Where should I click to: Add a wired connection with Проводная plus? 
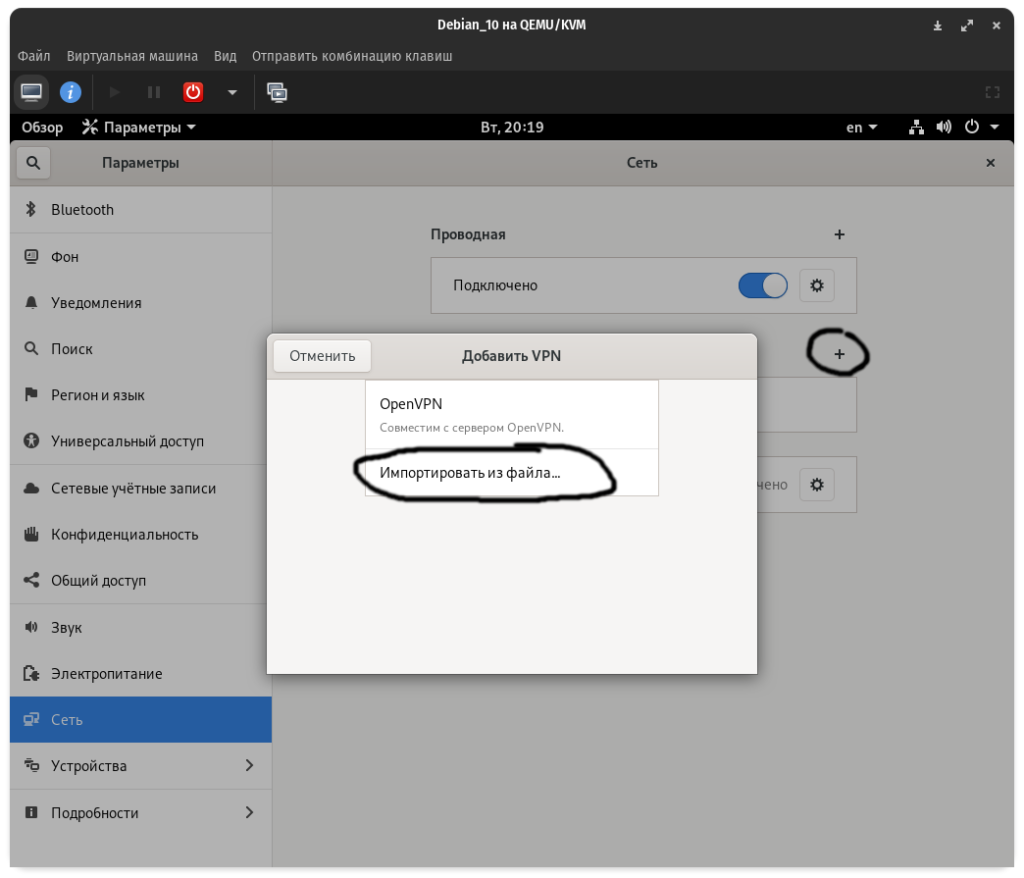839,235
